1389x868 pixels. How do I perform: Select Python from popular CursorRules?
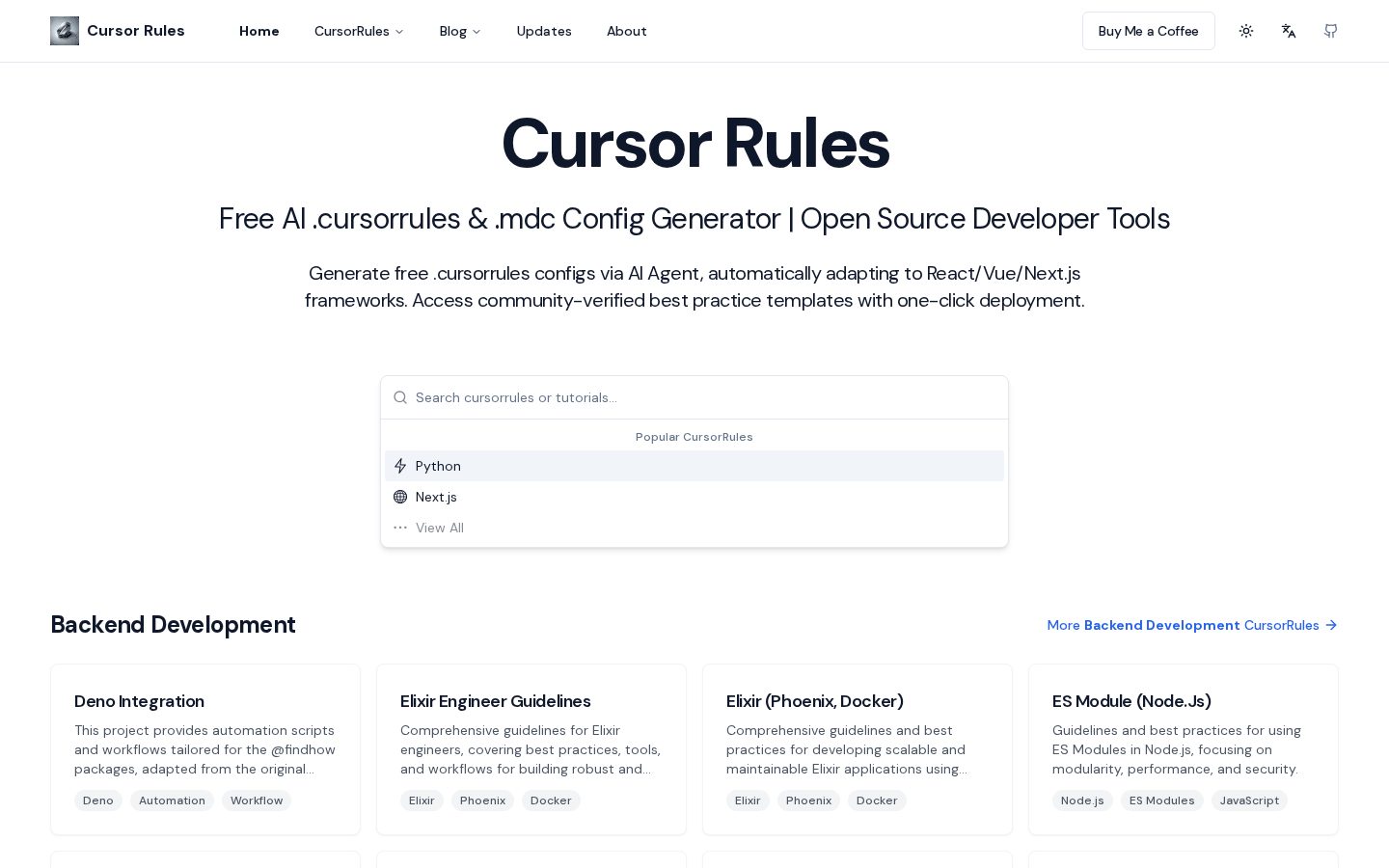coord(694,466)
